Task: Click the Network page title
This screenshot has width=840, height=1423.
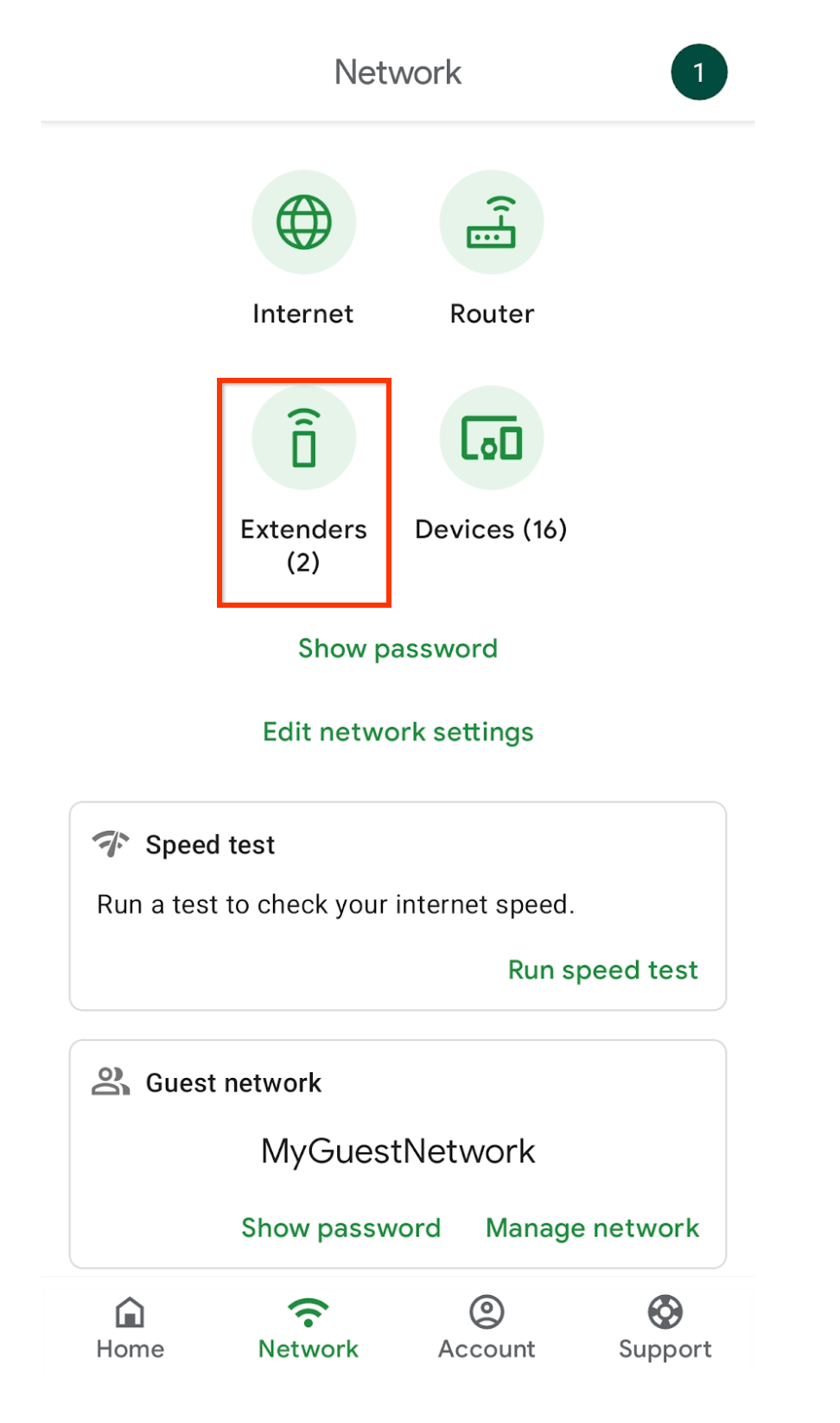Action: tap(398, 73)
